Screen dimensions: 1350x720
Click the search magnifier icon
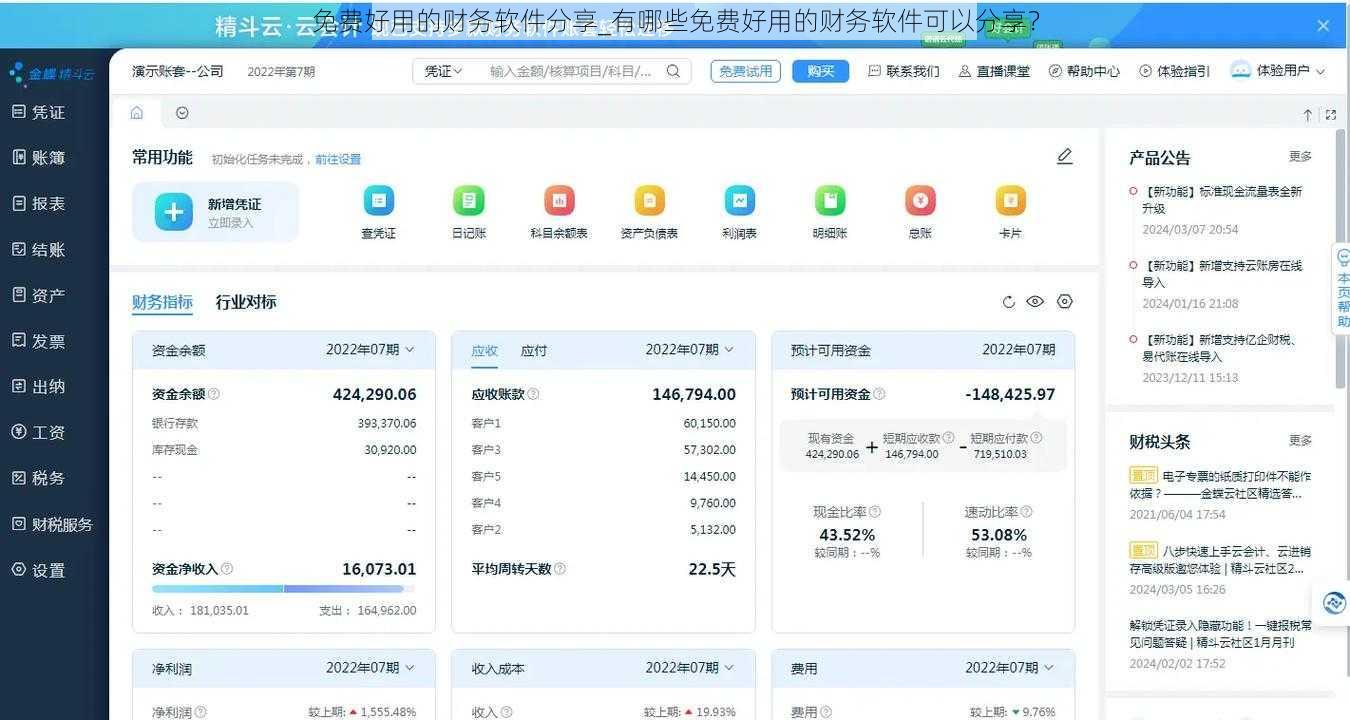(673, 71)
